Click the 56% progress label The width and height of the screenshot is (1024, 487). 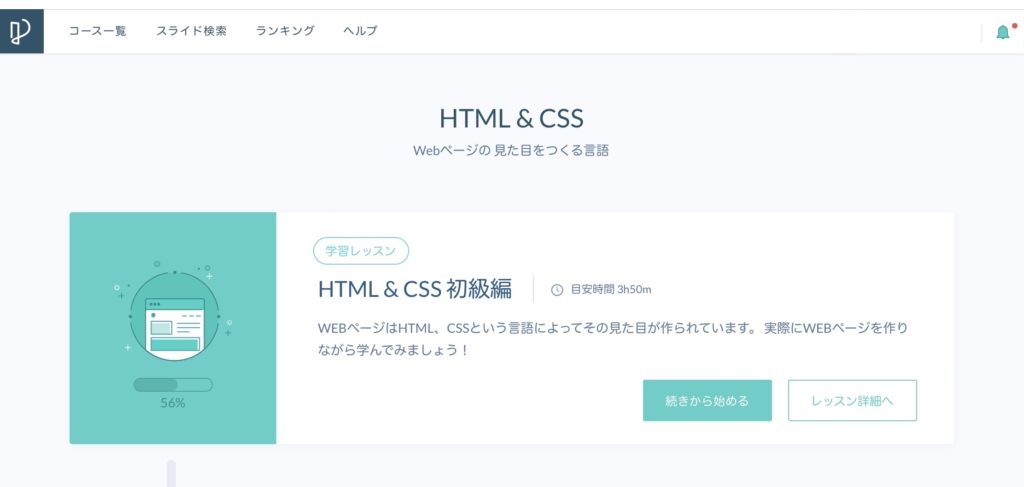click(173, 403)
